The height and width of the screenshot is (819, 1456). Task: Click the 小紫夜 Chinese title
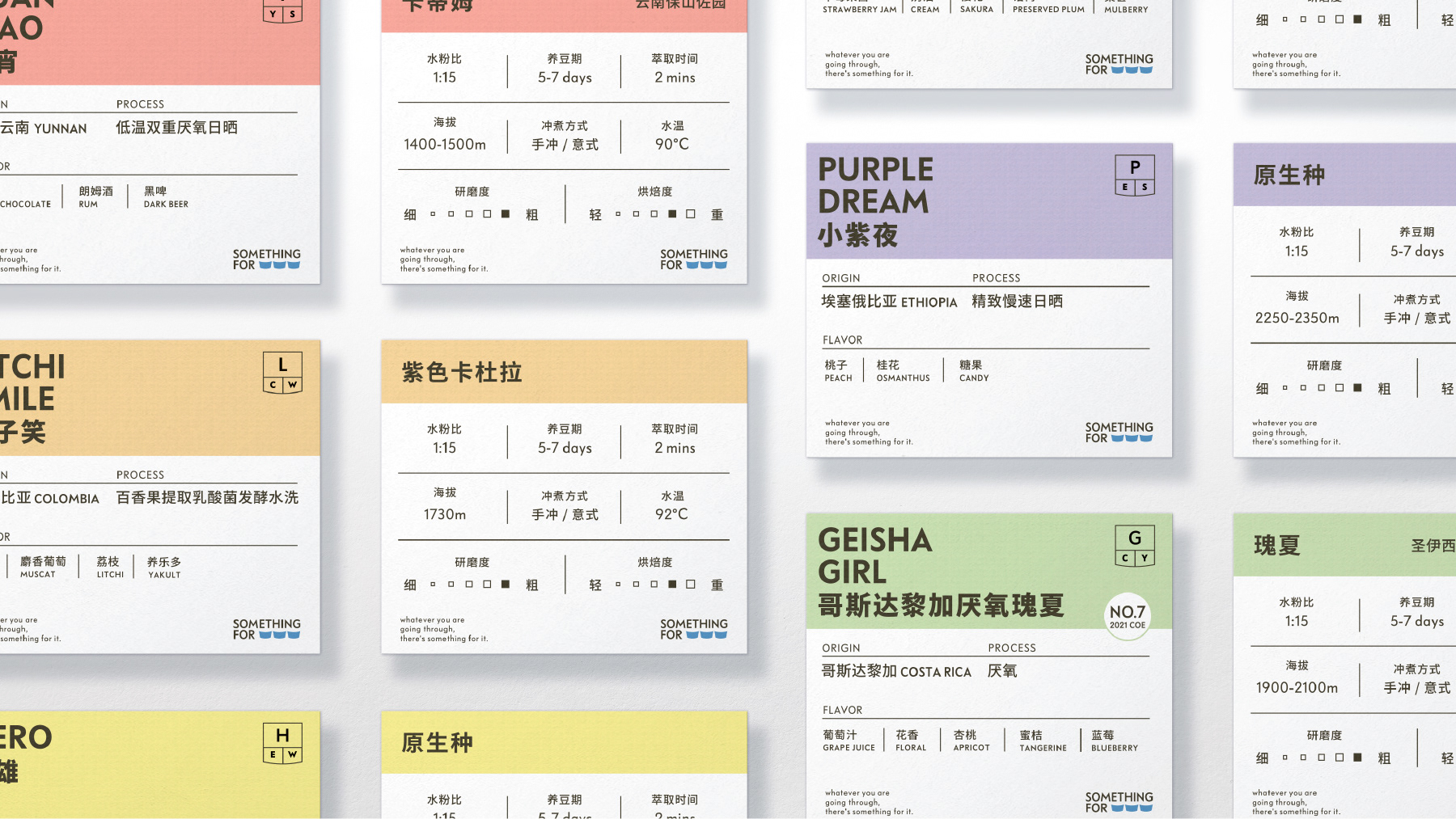857,235
